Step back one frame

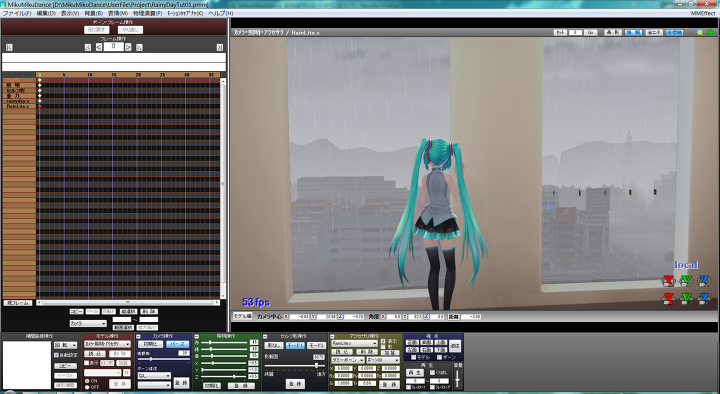(99, 47)
